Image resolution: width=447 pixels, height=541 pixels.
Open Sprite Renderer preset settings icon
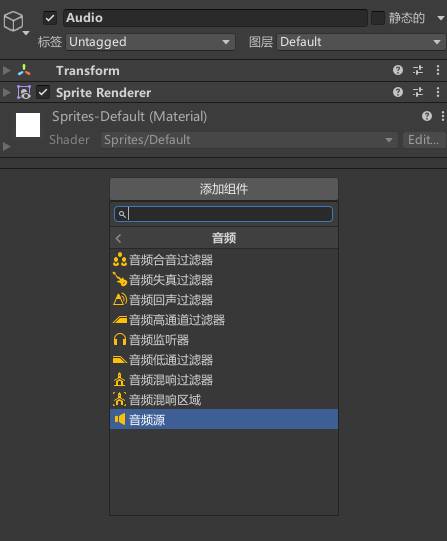(418, 92)
